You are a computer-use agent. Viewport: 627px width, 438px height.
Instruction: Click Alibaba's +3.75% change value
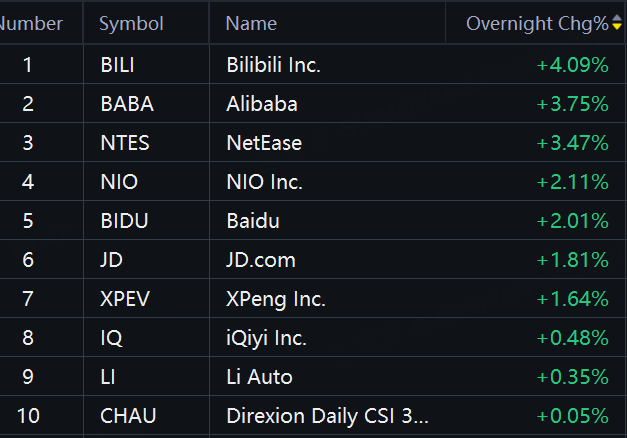pos(572,104)
